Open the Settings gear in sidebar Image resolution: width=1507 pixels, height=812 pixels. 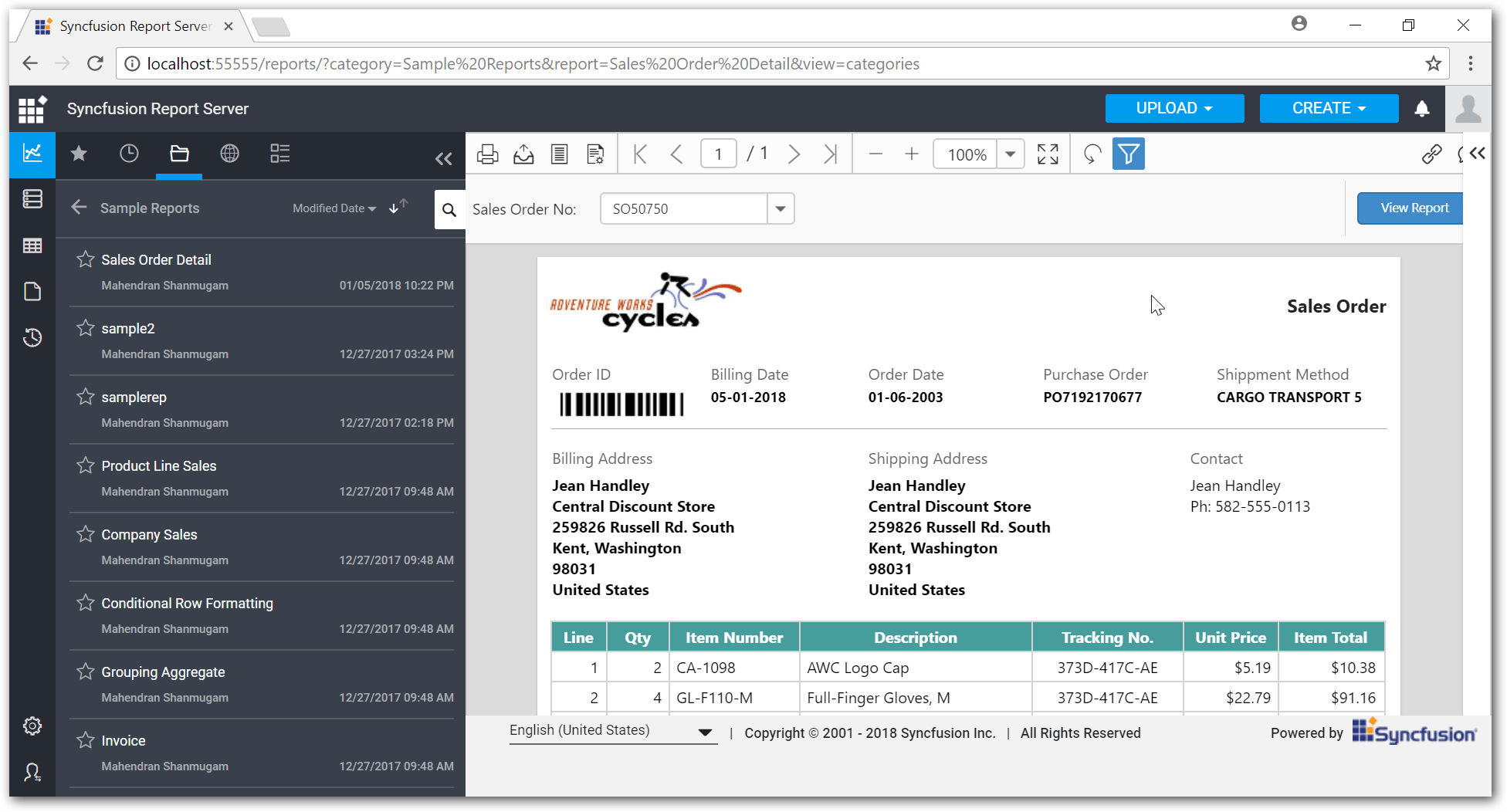pos(32,726)
